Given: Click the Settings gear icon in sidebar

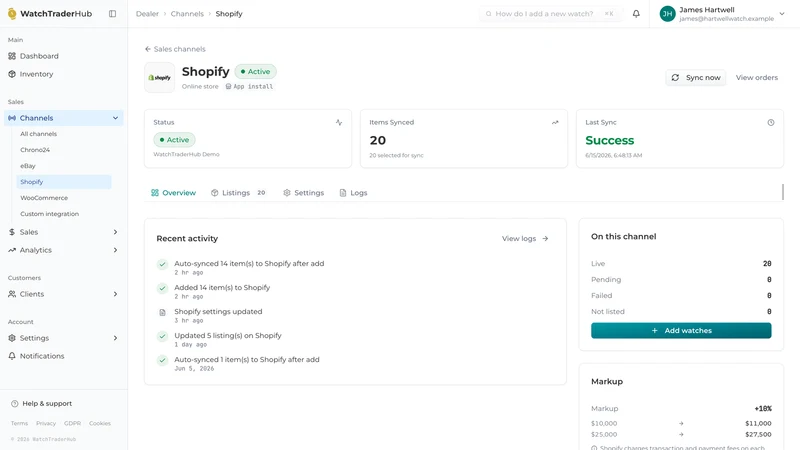Looking at the screenshot, I should pyautogui.click(x=12, y=338).
